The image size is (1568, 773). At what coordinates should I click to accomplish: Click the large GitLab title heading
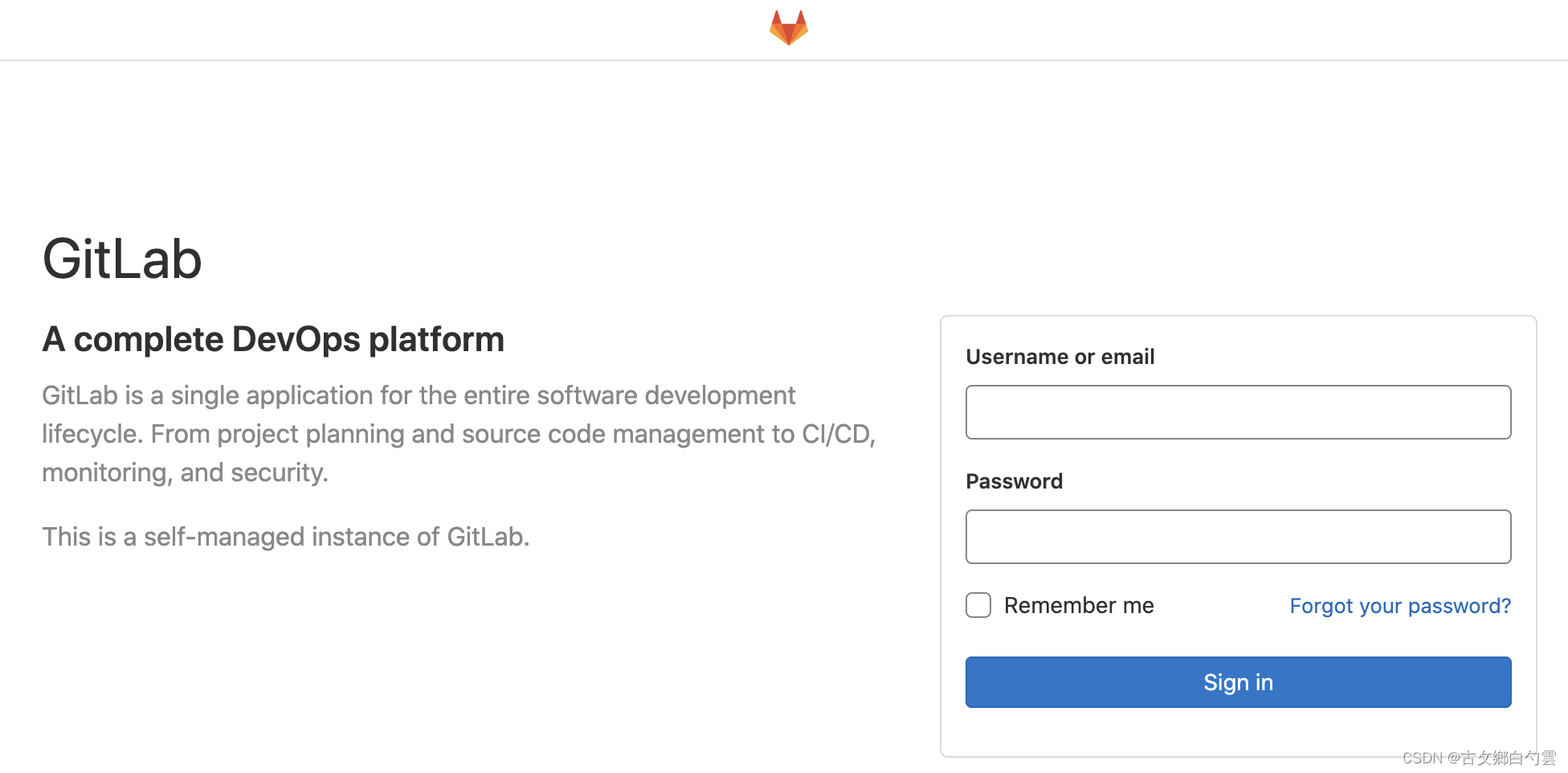click(122, 260)
